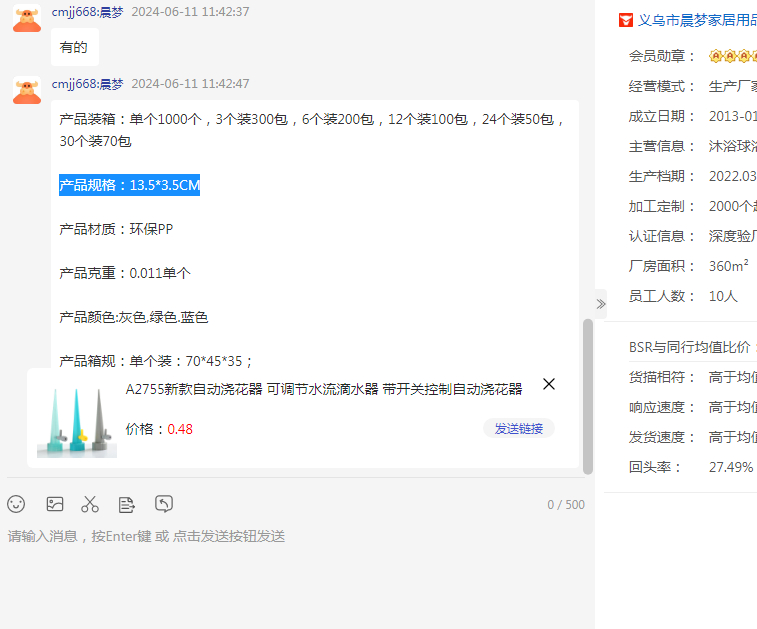Click the message input field
The image size is (757, 629).
(x=295, y=574)
